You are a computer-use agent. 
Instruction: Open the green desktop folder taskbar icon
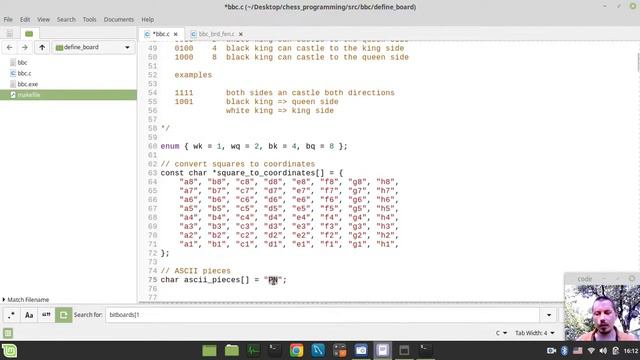pos(209,350)
